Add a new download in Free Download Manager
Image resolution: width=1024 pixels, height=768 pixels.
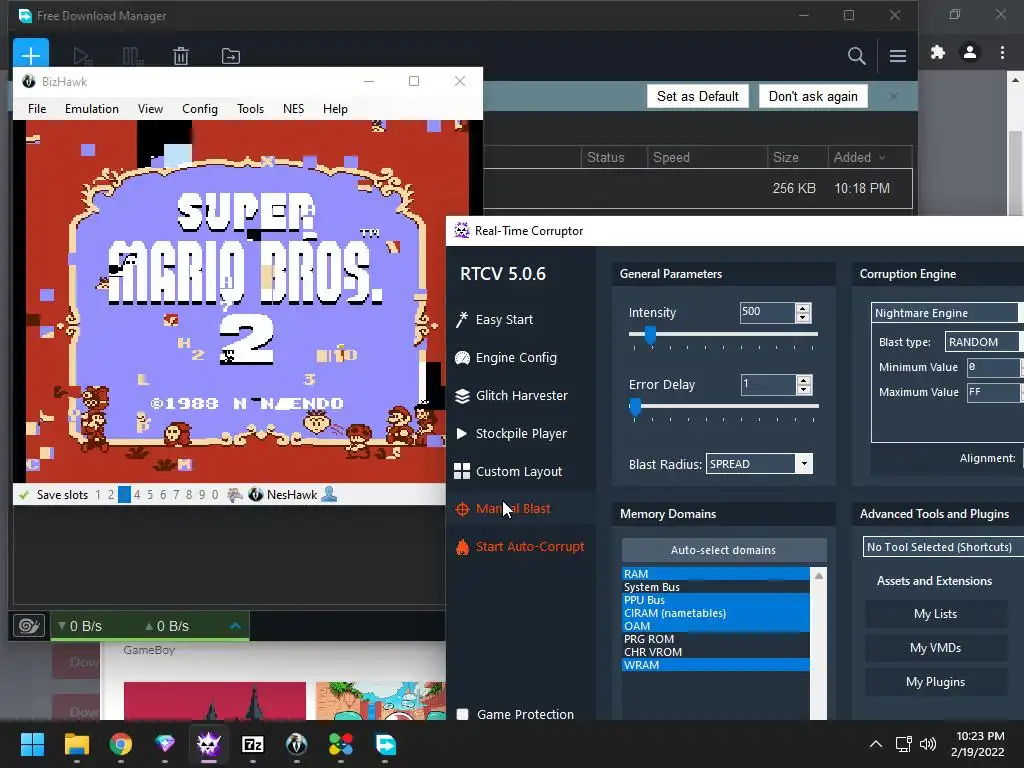pos(31,55)
